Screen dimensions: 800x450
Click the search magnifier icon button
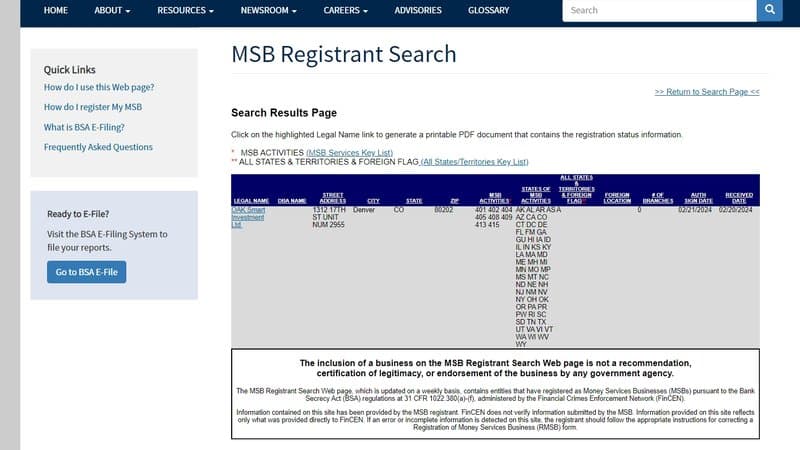[769, 10]
